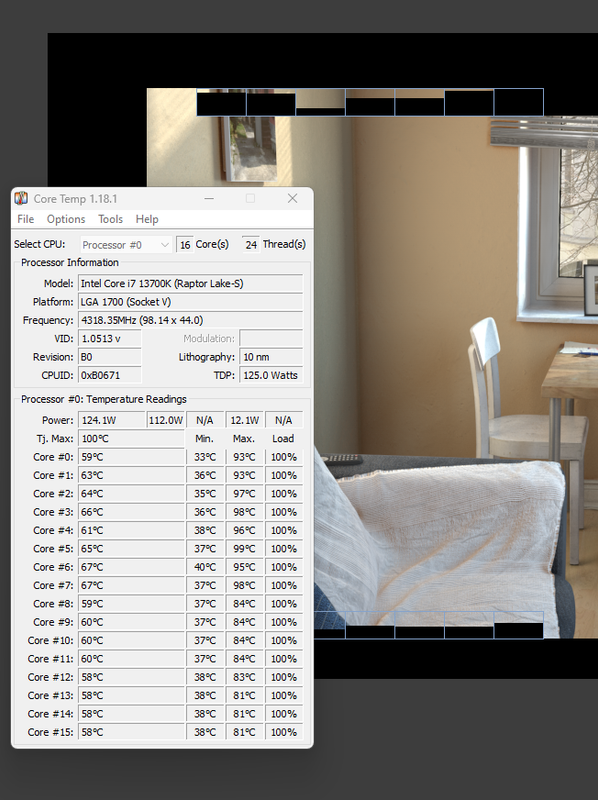Click Core #9 current temperature 60°C
598x800 pixels.
[131, 622]
